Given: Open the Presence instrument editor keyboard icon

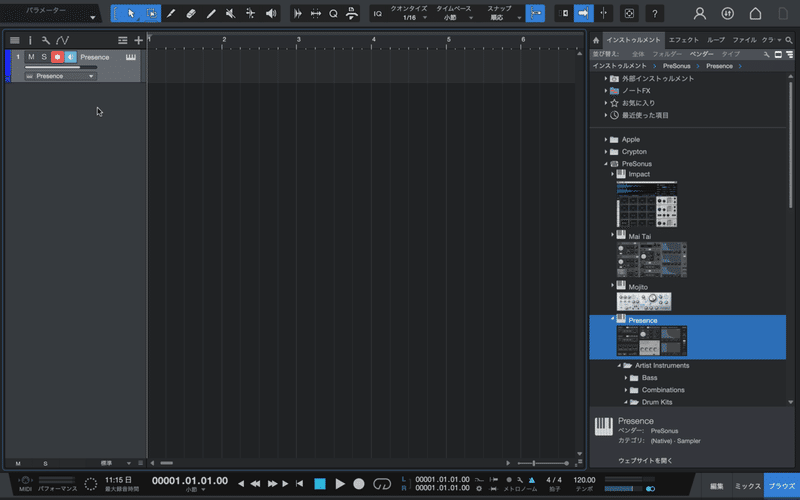Looking at the screenshot, I should pyautogui.click(x=131, y=57).
